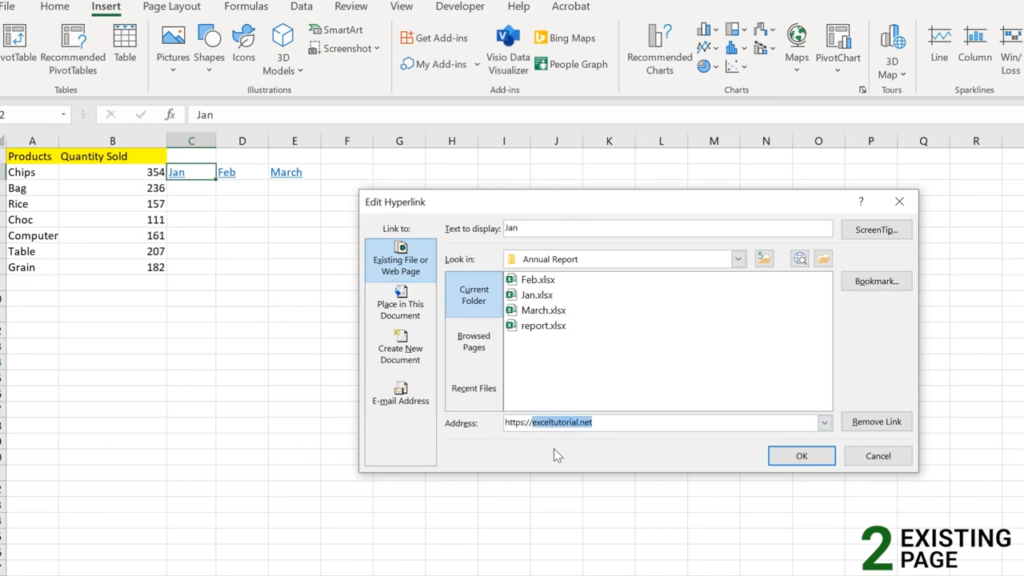Click the Remove Link button
The height and width of the screenshot is (576, 1024).
tap(876, 421)
